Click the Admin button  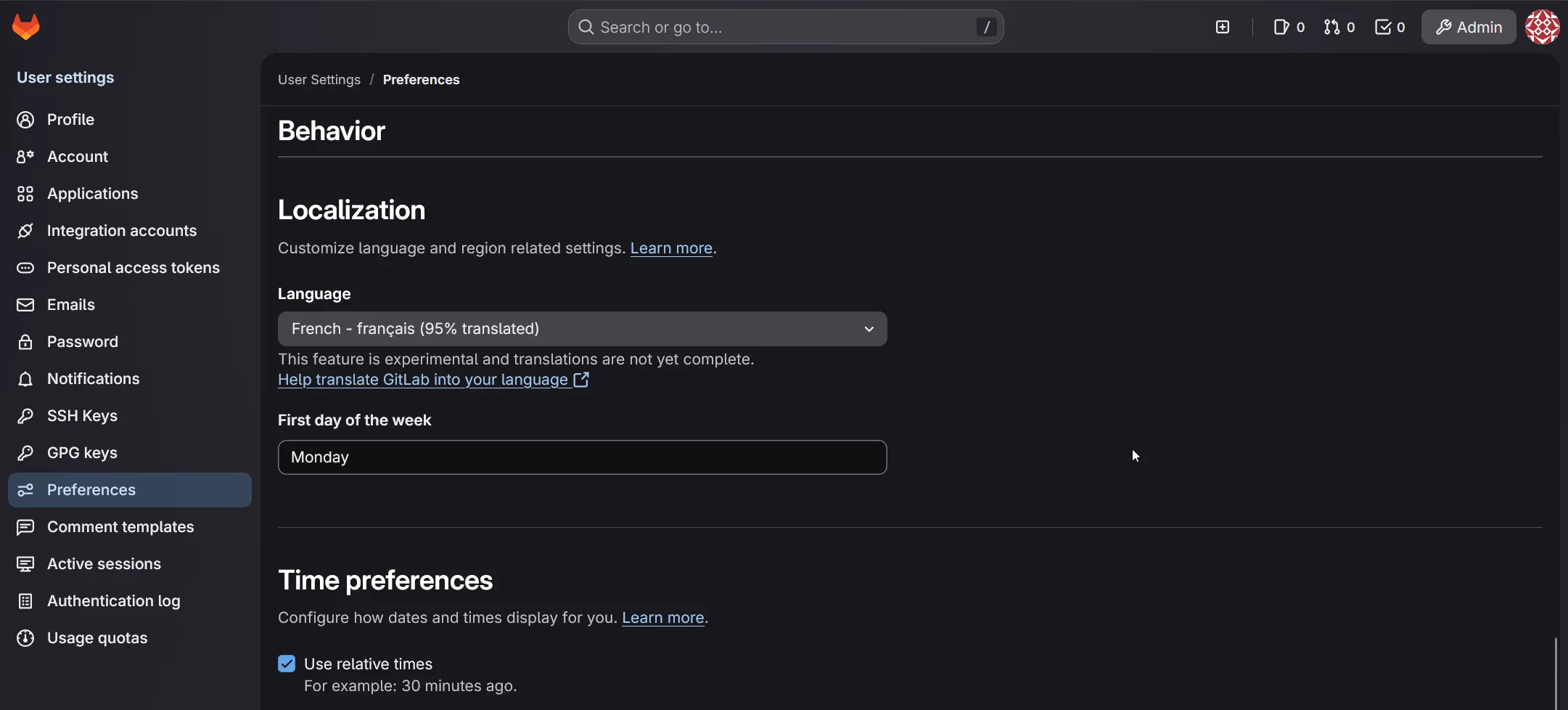pos(1468,27)
